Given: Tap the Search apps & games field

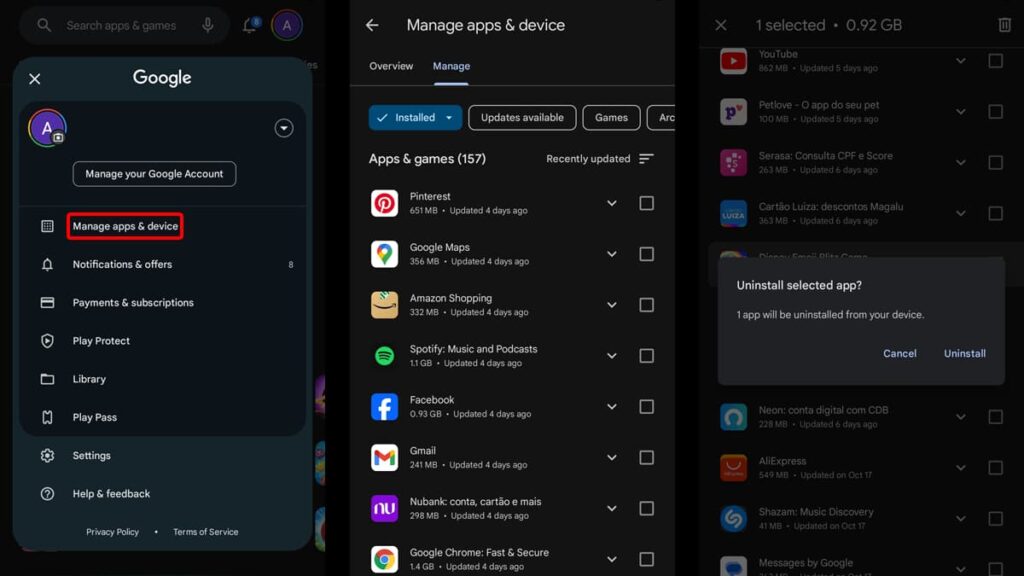Looking at the screenshot, I should coord(120,25).
